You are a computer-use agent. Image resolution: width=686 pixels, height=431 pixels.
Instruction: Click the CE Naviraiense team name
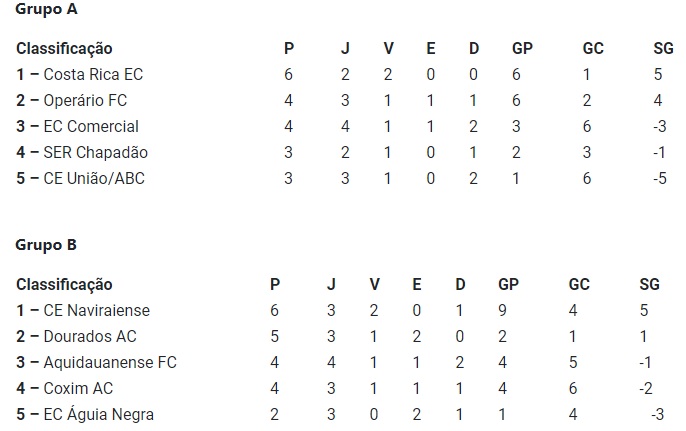[96, 310]
